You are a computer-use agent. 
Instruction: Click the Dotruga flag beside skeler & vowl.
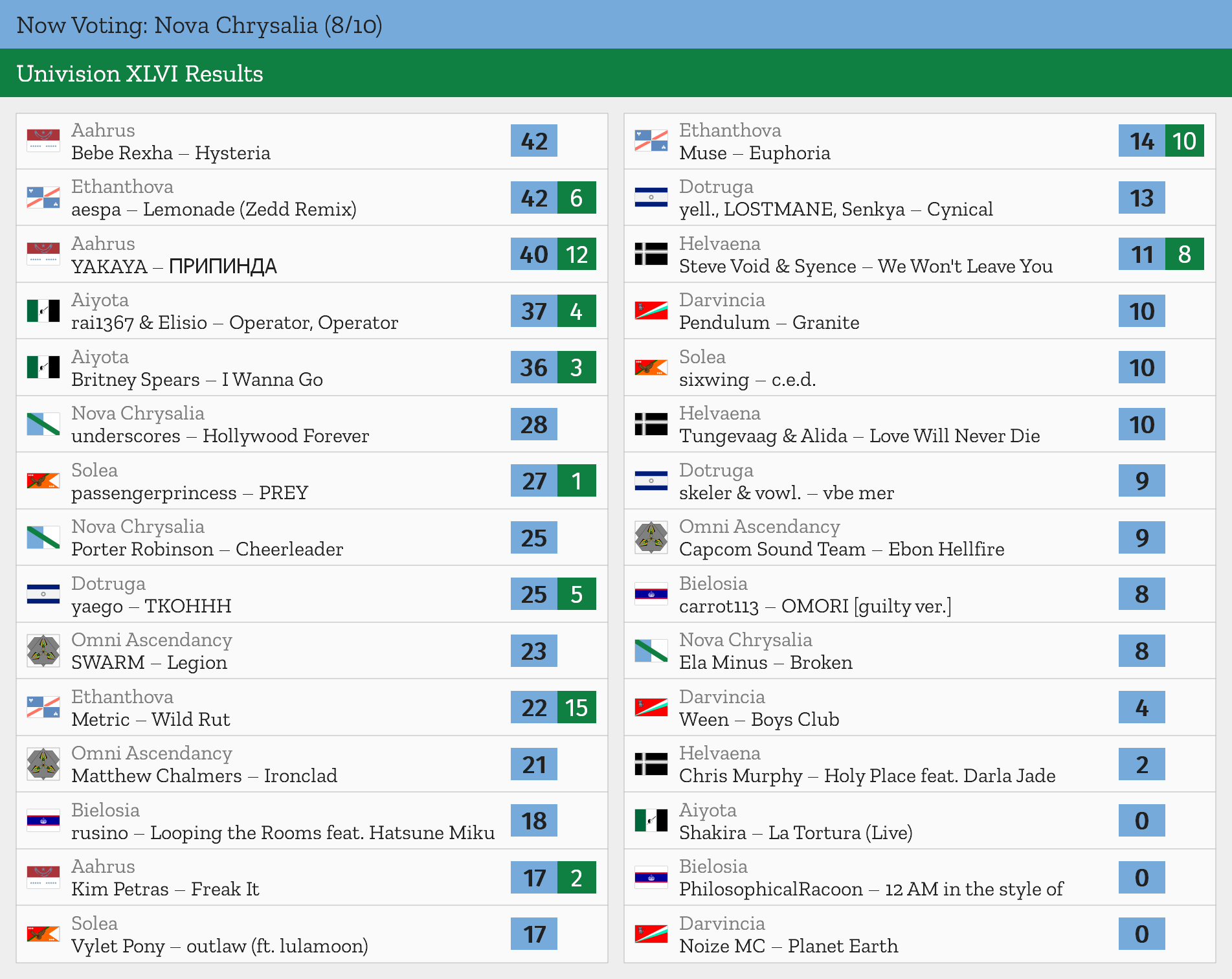click(651, 480)
